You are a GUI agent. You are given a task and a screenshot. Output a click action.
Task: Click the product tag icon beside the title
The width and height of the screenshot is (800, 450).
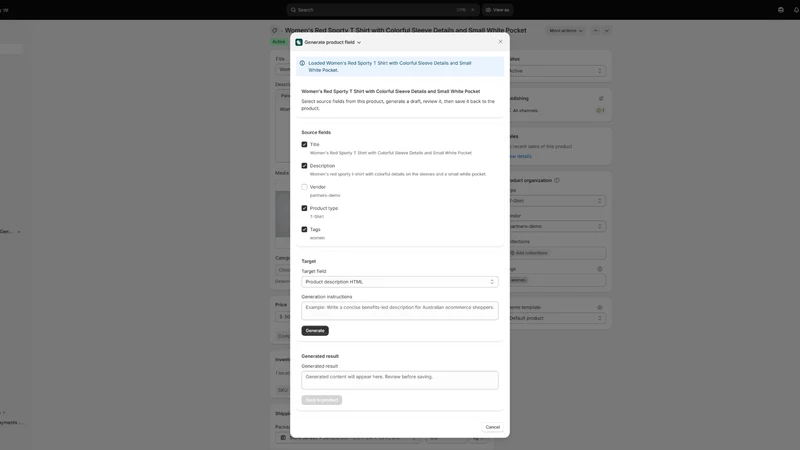tap(274, 31)
